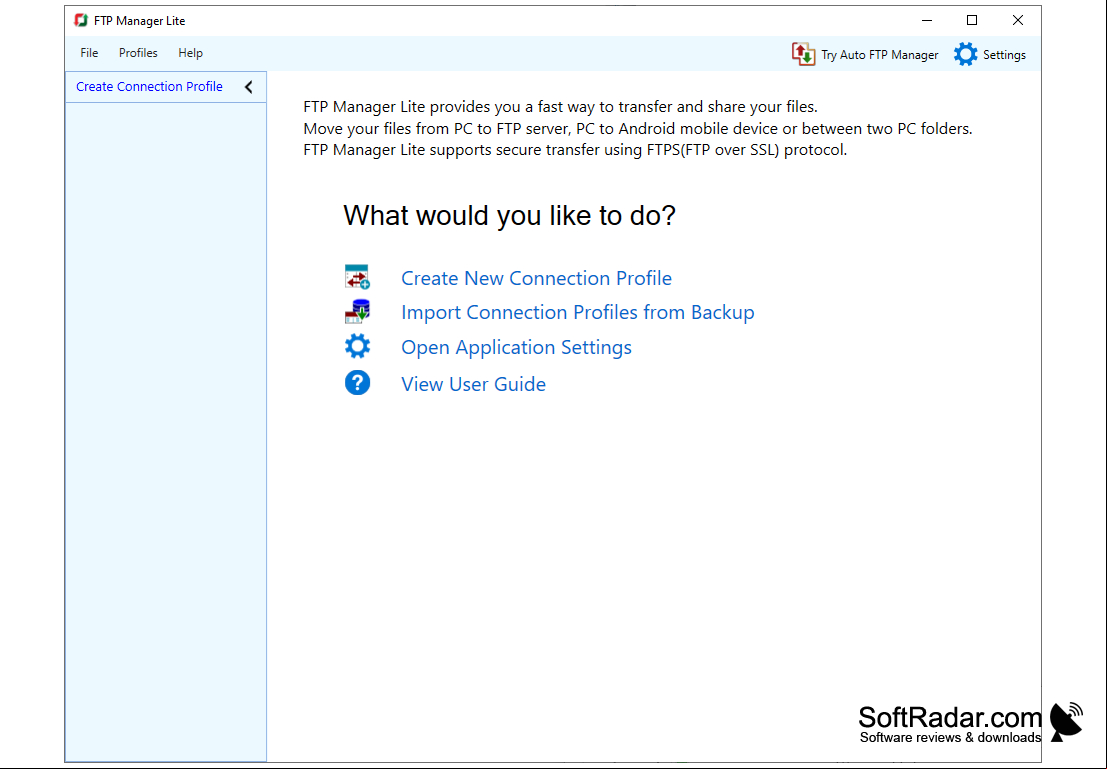Minimize the FTP Manager Lite window
The height and width of the screenshot is (769, 1107).
coord(927,20)
